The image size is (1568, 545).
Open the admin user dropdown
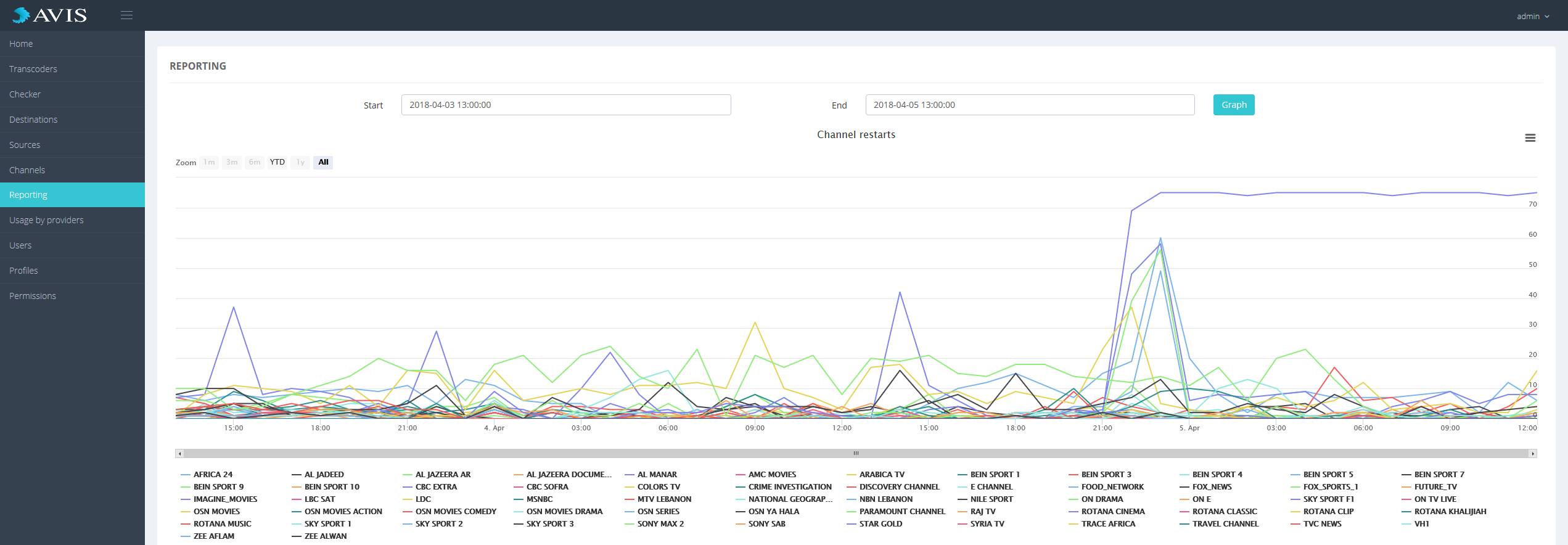tap(1532, 17)
